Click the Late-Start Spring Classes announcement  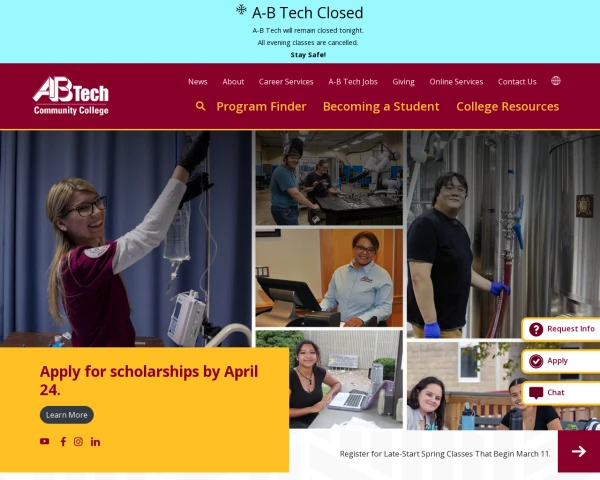click(x=445, y=454)
